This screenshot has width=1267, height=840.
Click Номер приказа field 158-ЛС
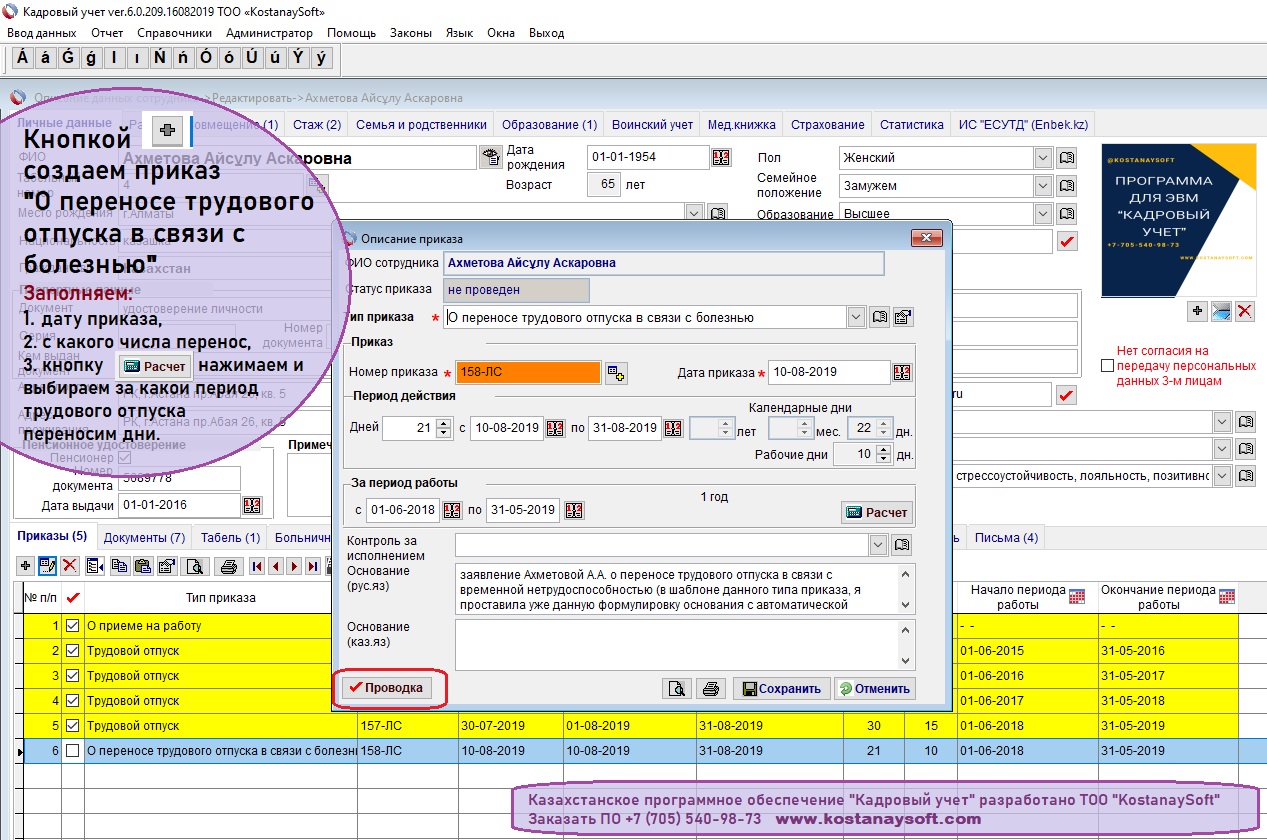(528, 373)
